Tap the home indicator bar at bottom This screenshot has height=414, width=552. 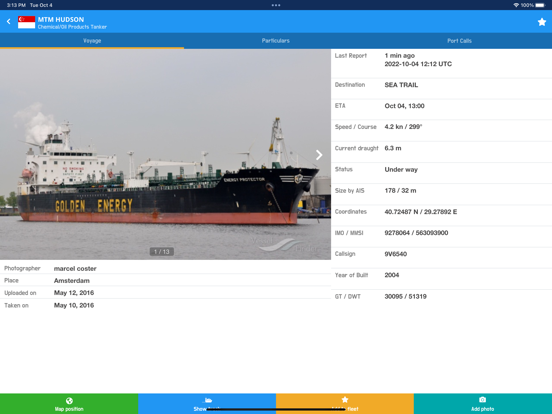276,409
